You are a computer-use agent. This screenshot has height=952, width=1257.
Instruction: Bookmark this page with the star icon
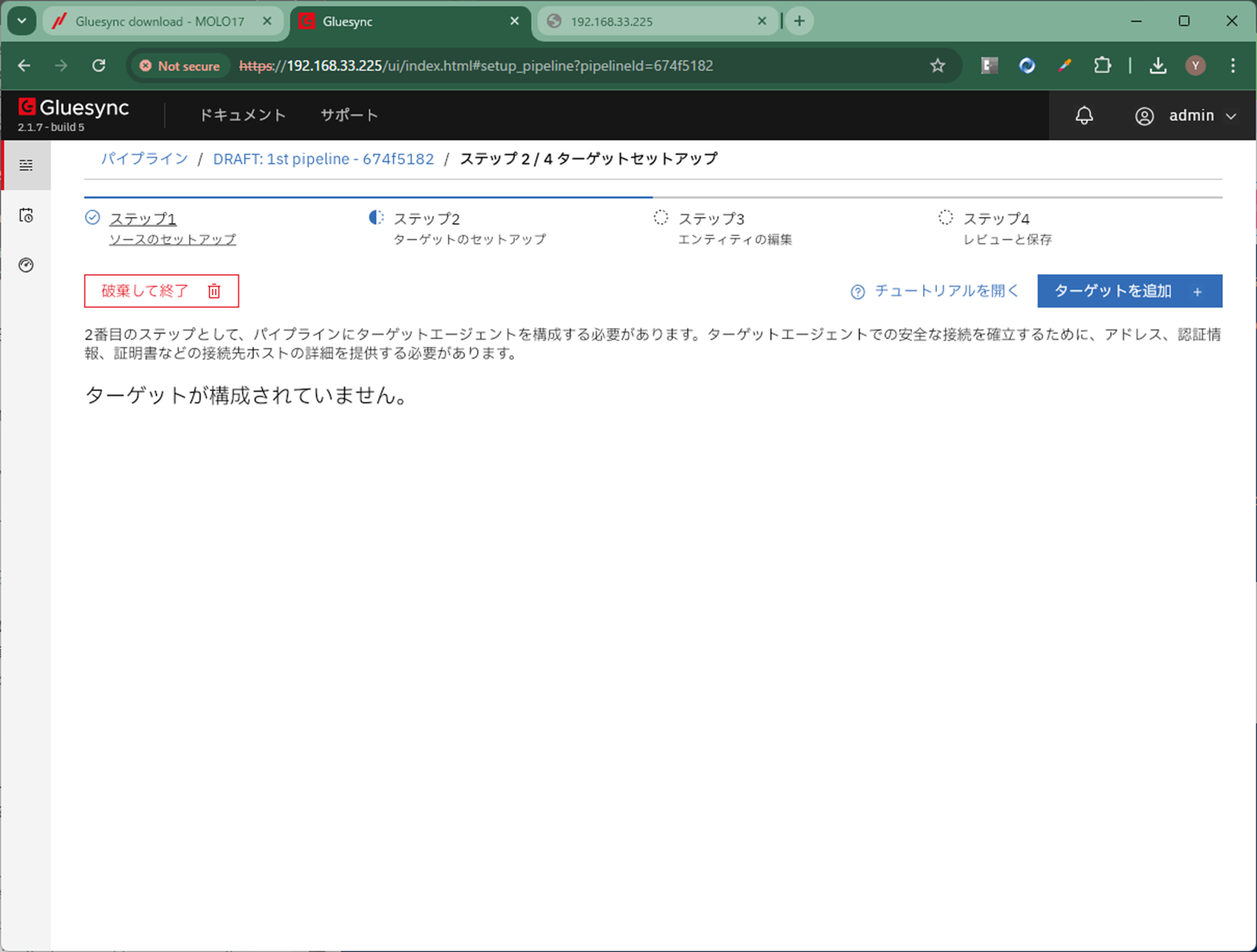[938, 66]
